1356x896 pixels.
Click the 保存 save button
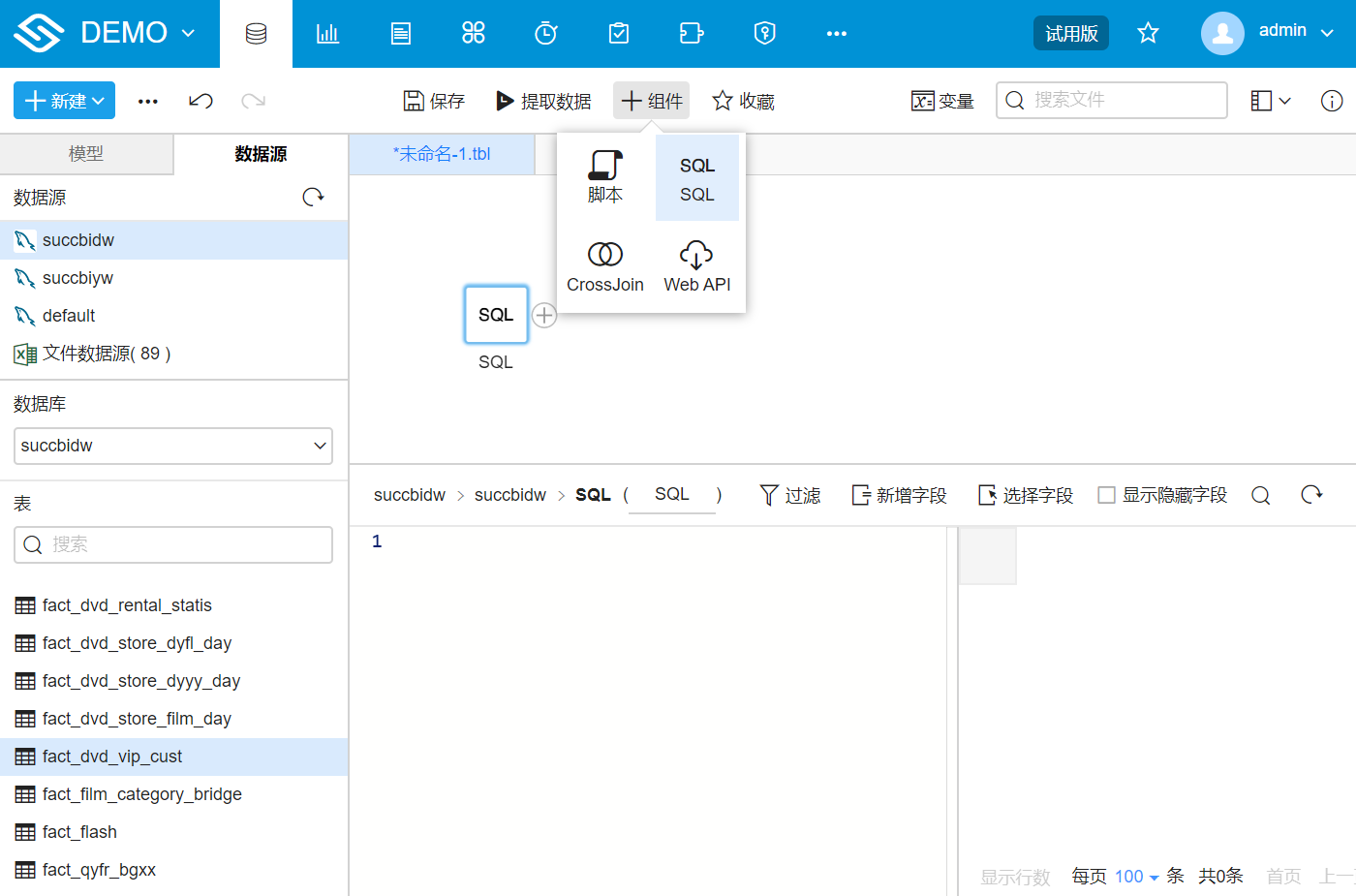(433, 100)
